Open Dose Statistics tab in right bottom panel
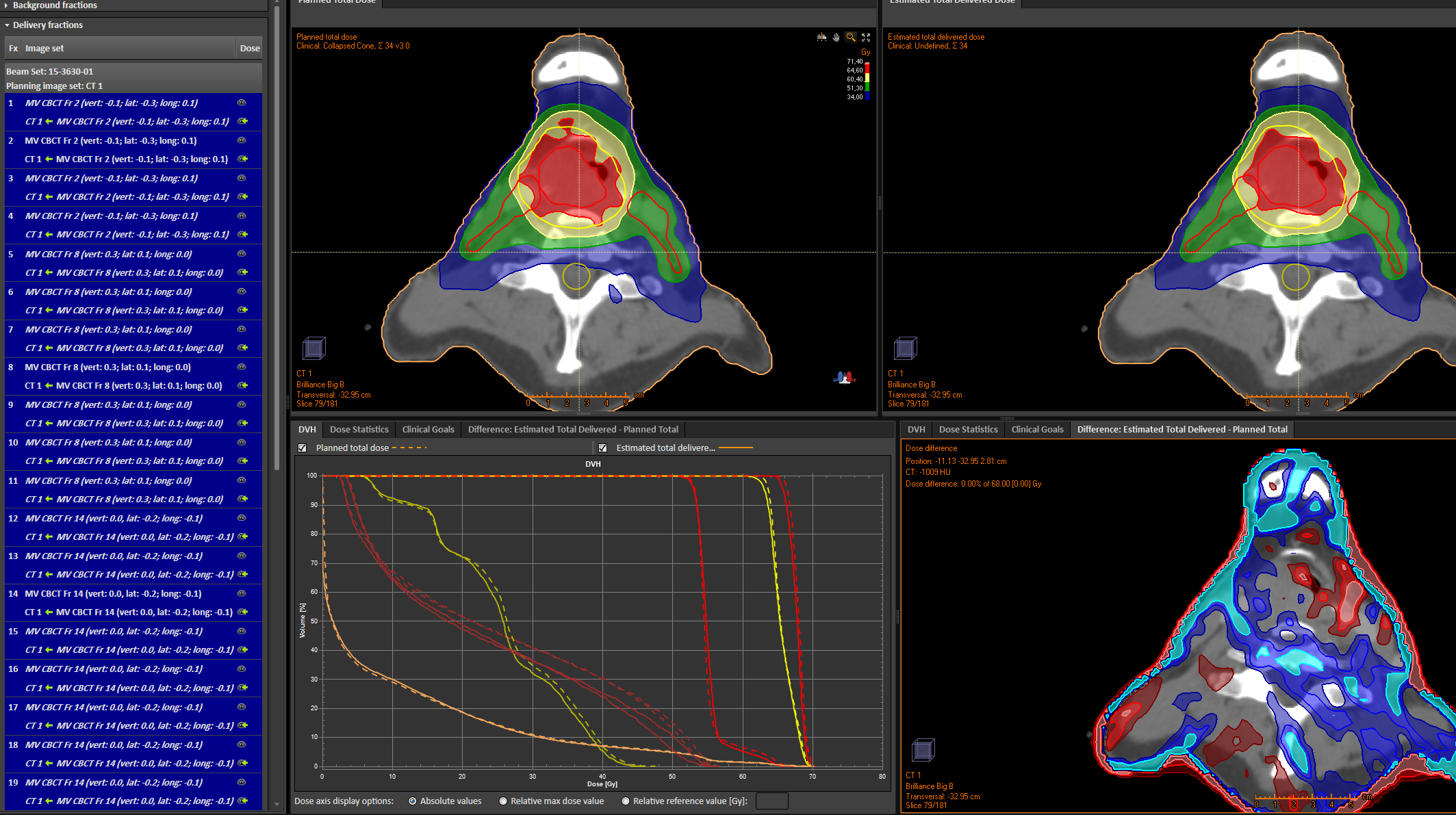Screen dimensions: 1456x815 click(x=969, y=430)
